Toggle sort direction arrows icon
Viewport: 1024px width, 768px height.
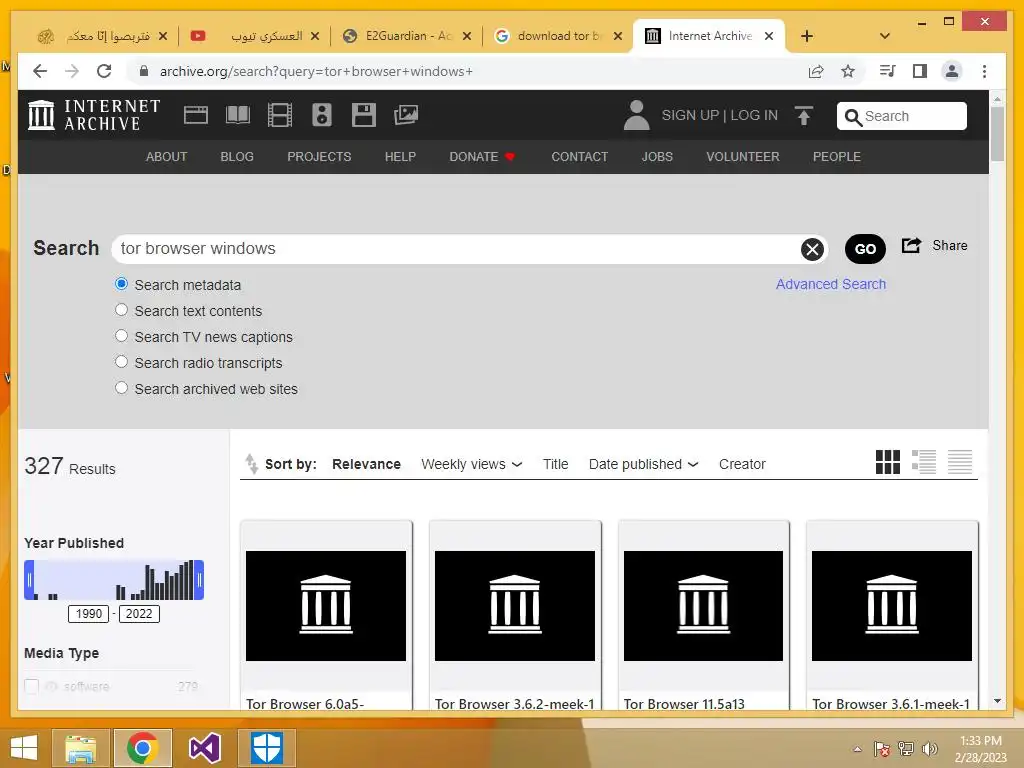(x=251, y=463)
